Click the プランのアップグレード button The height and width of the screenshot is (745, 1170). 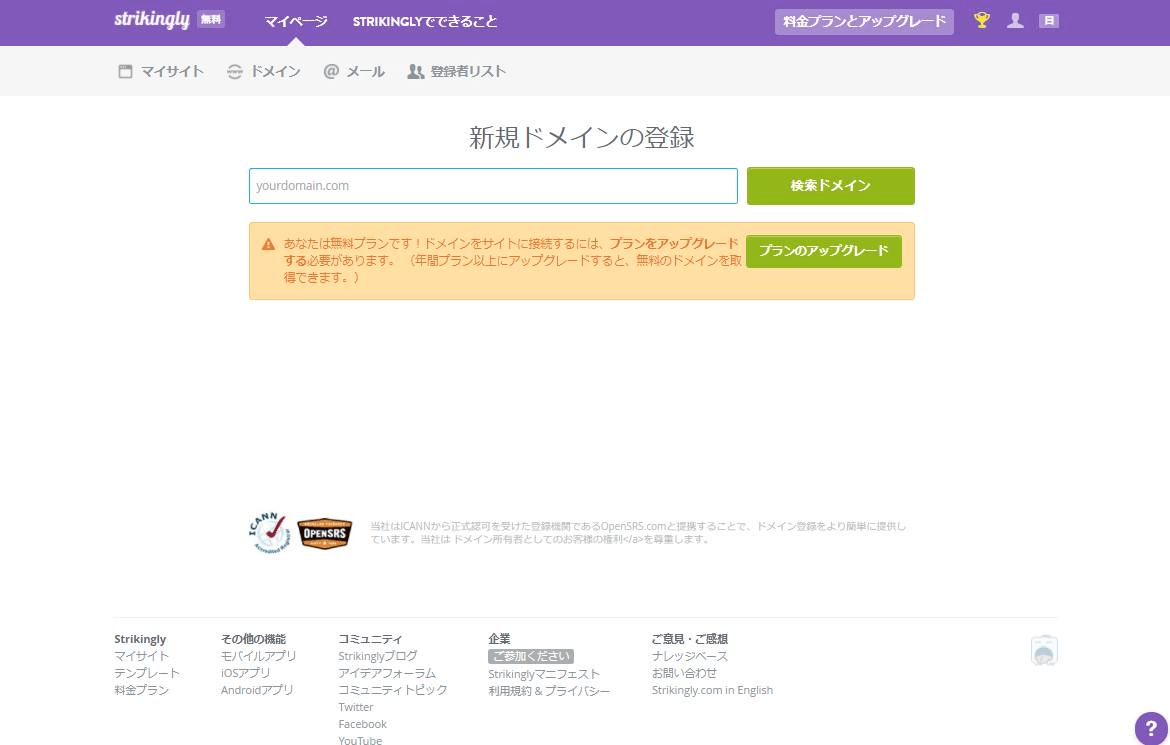point(823,251)
